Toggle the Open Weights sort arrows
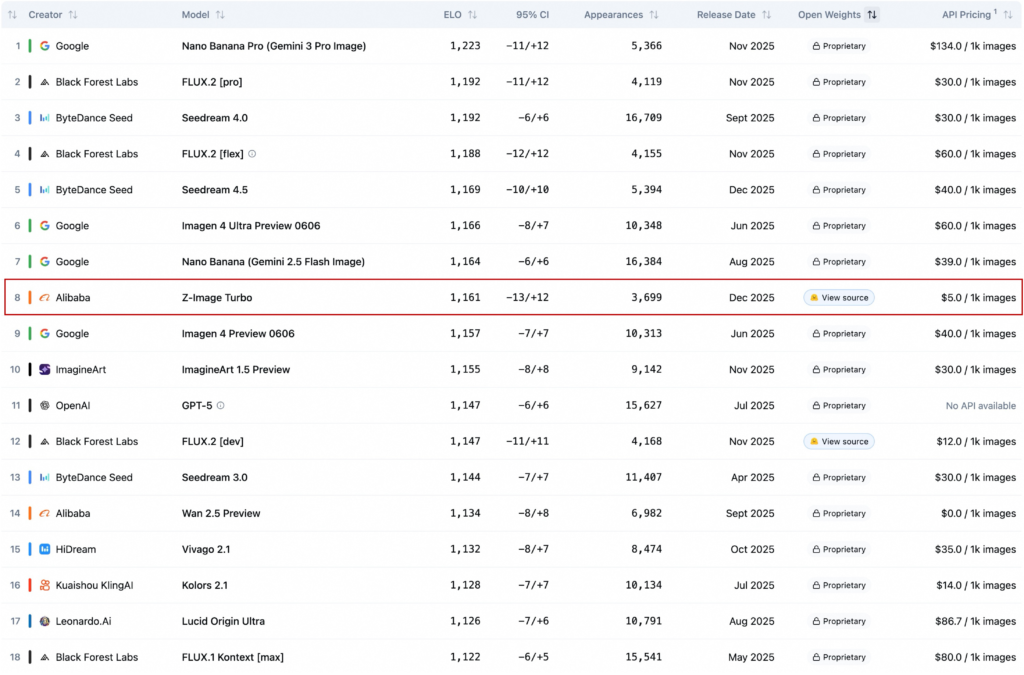The image size is (1024, 675). click(872, 15)
